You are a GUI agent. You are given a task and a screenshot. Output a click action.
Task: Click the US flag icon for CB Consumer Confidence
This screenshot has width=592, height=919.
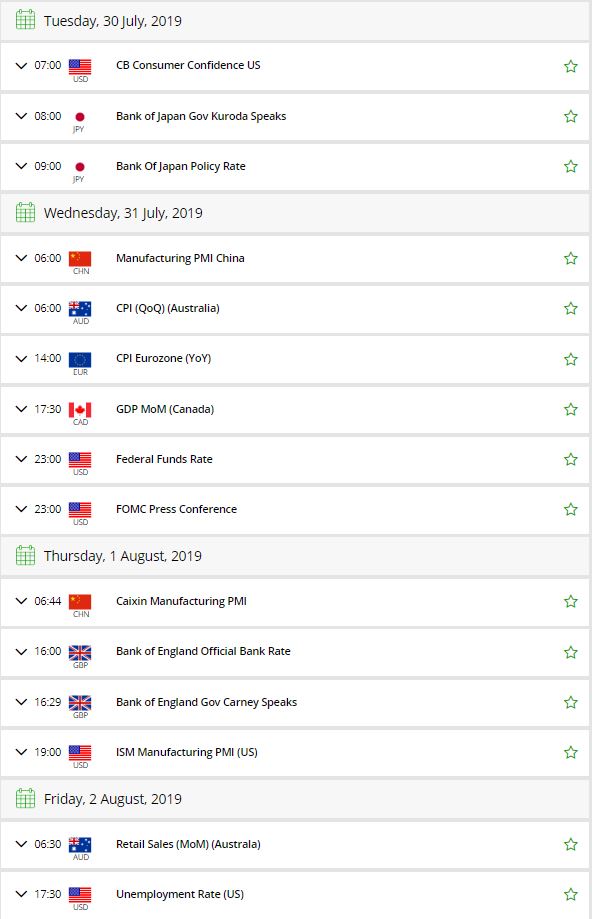tap(79, 64)
